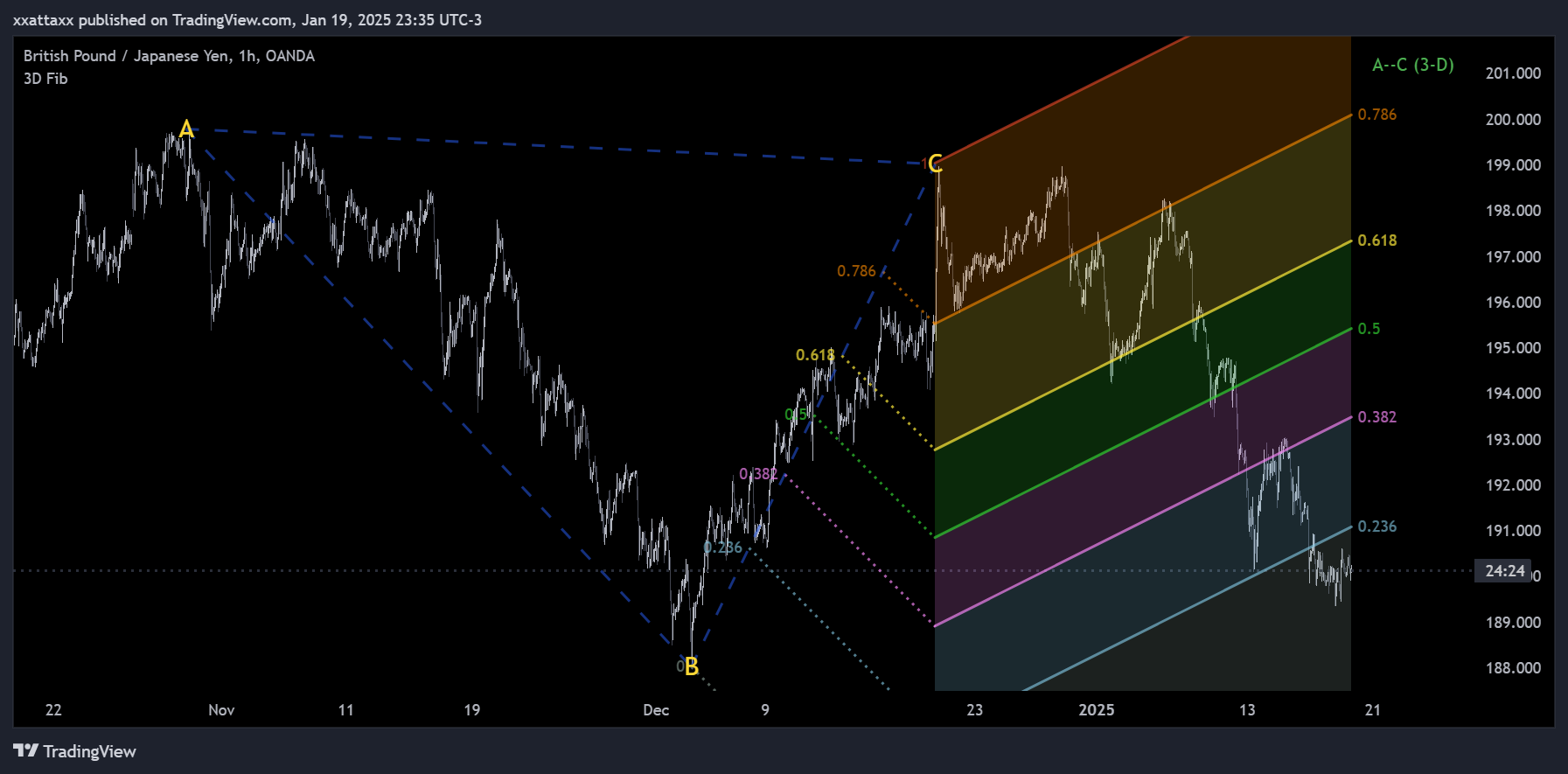Viewport: 1568px width, 774px height.
Task: Click 'Nov' on the time axis
Action: tap(221, 710)
